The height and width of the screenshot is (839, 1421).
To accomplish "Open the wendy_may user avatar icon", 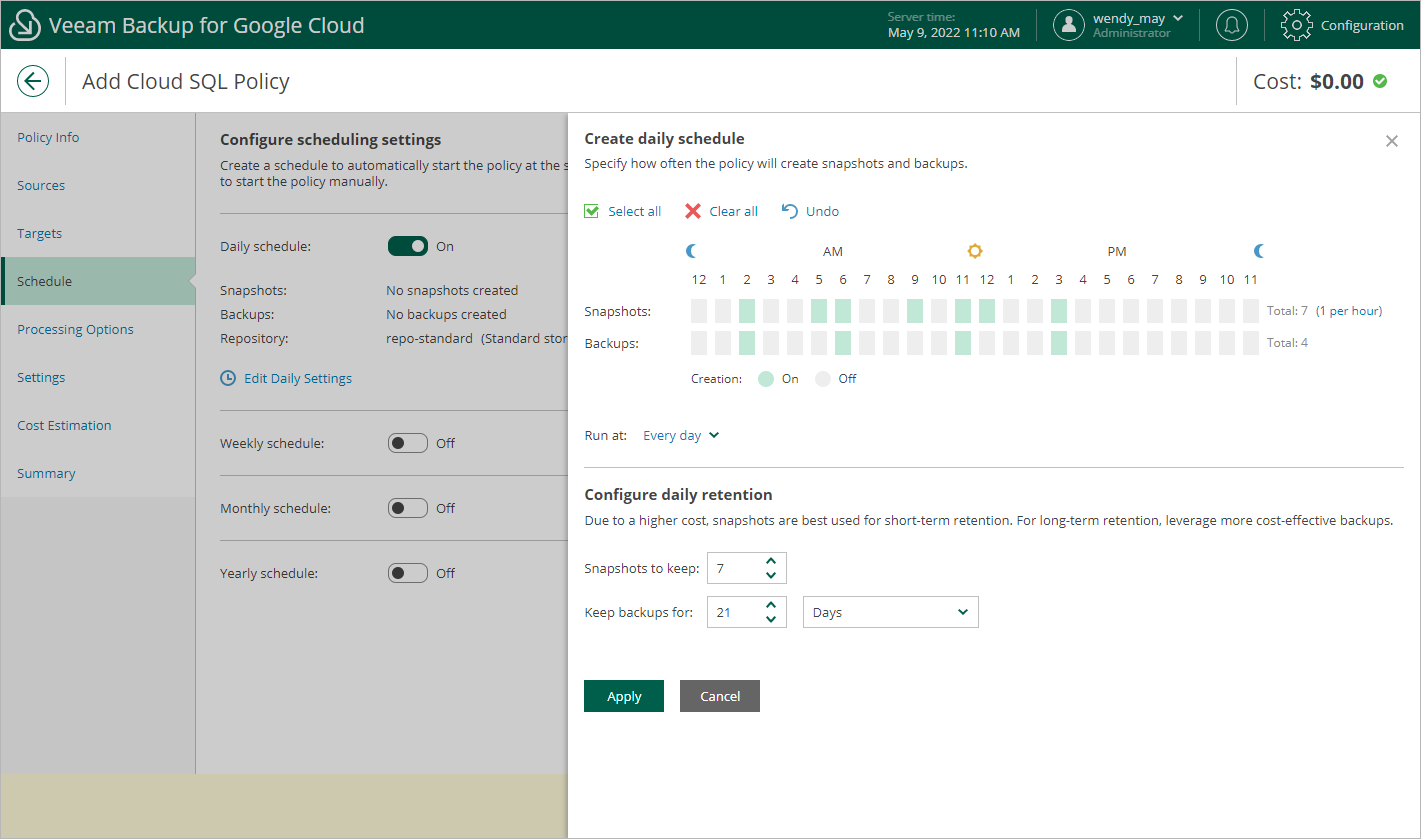I will tap(1069, 25).
